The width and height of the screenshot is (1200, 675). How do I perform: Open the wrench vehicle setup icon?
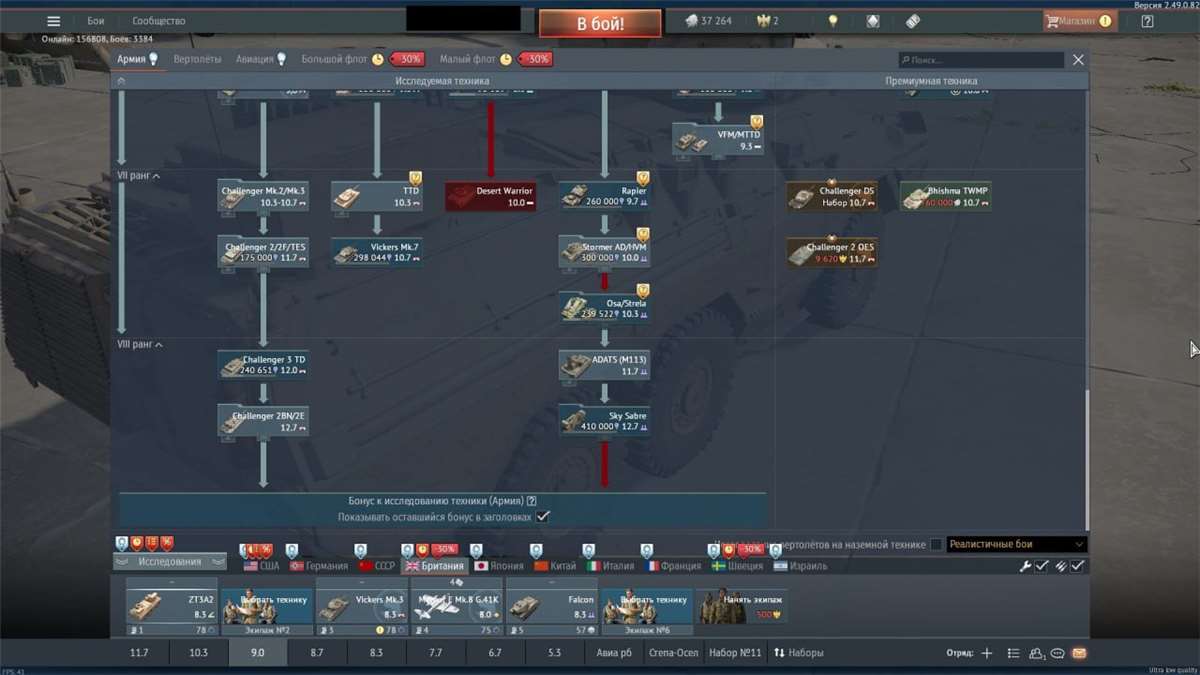tap(1026, 566)
